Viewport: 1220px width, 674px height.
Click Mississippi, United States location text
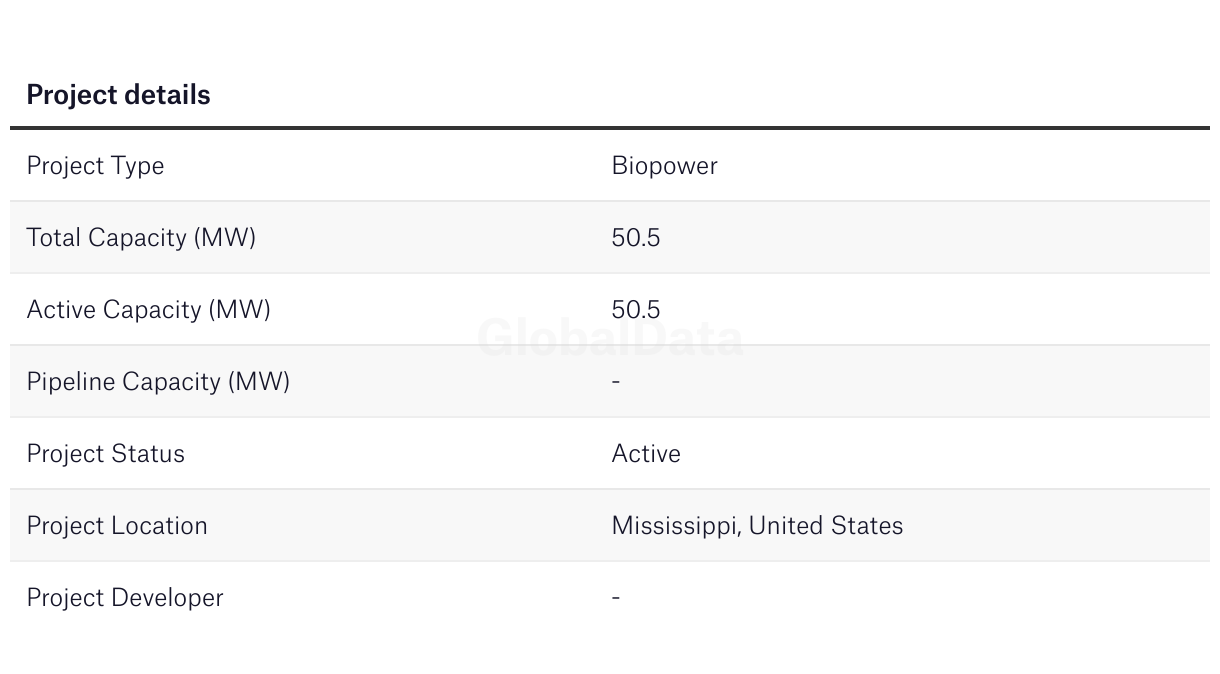point(757,526)
